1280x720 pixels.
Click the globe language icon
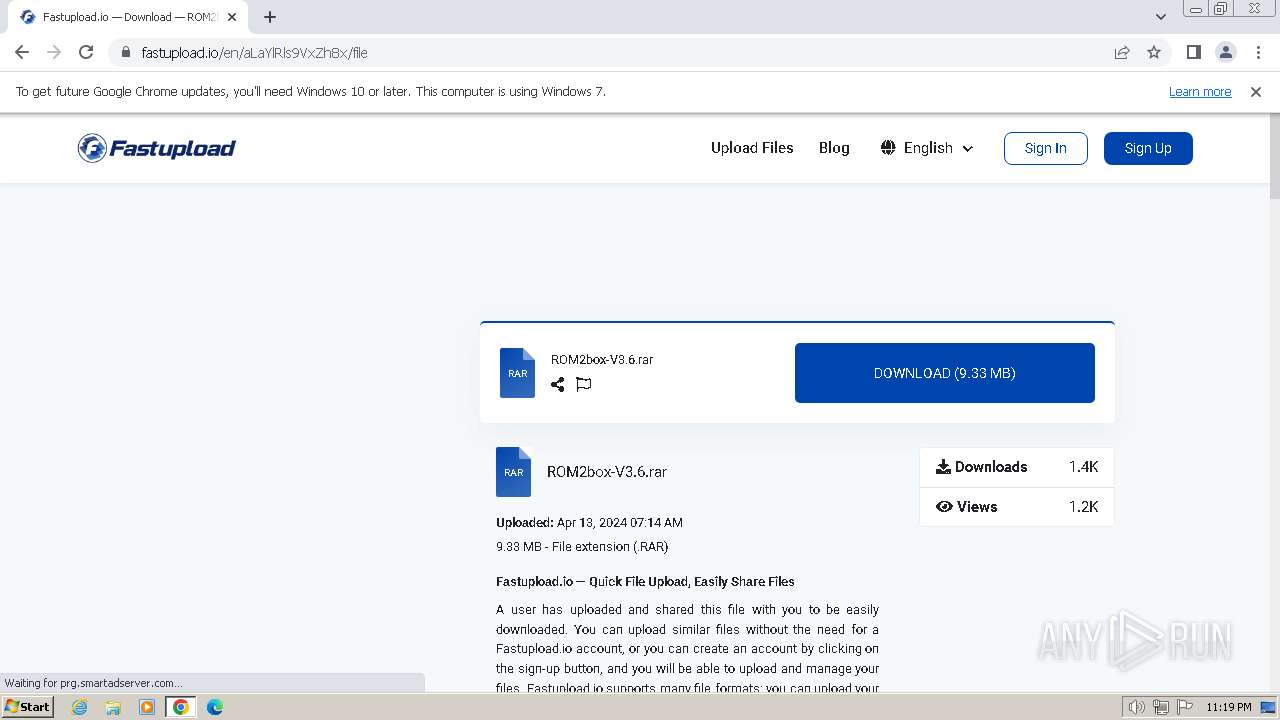coord(888,148)
